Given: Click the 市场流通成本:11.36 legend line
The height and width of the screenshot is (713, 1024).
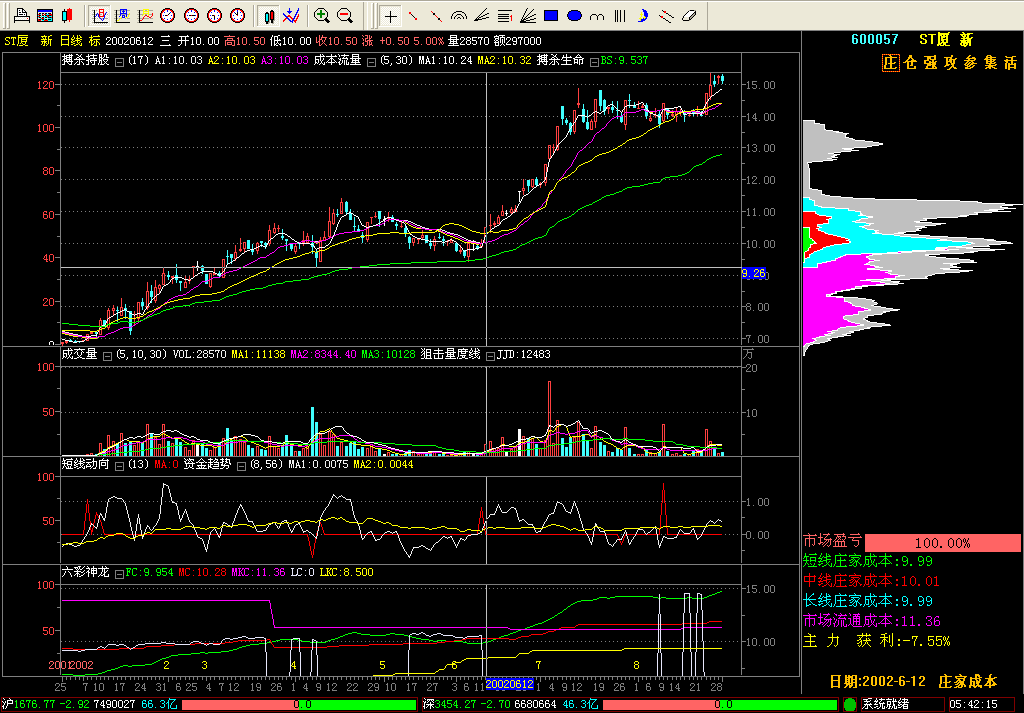Looking at the screenshot, I should pos(872,622).
